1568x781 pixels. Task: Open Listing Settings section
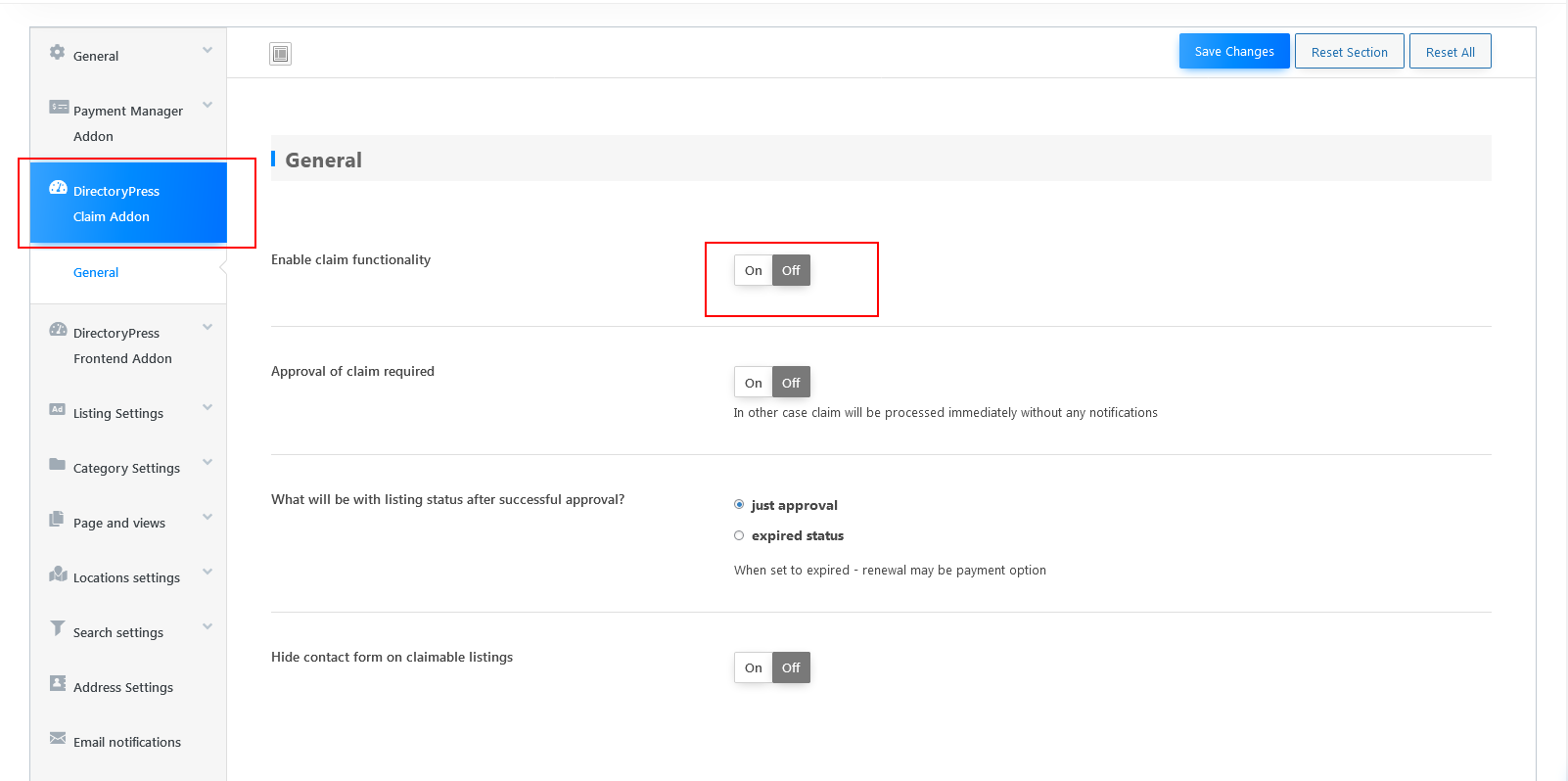[x=128, y=412]
